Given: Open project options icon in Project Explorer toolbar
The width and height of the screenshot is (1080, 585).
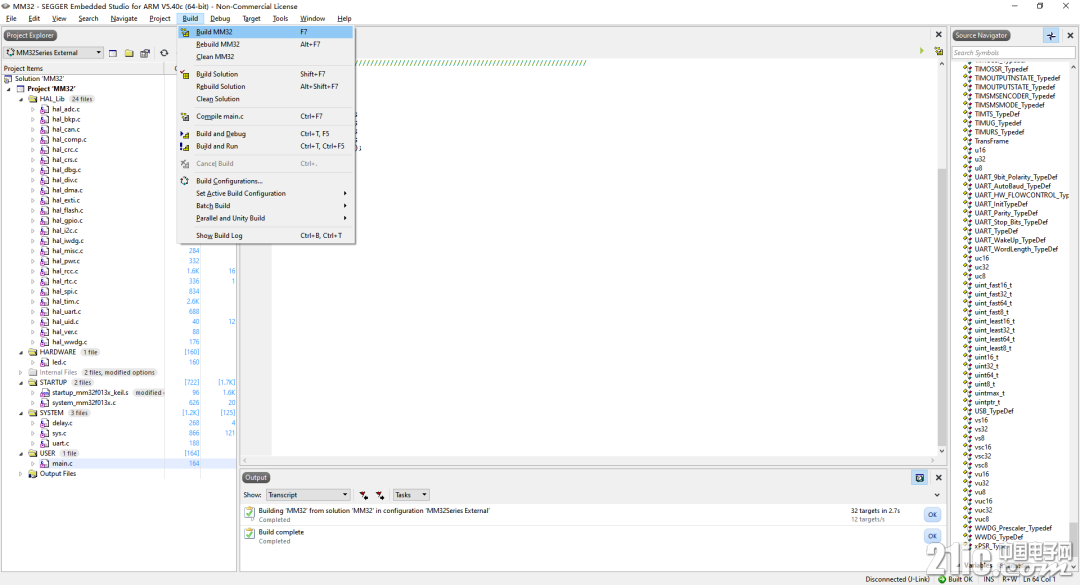Looking at the screenshot, I should [145, 53].
